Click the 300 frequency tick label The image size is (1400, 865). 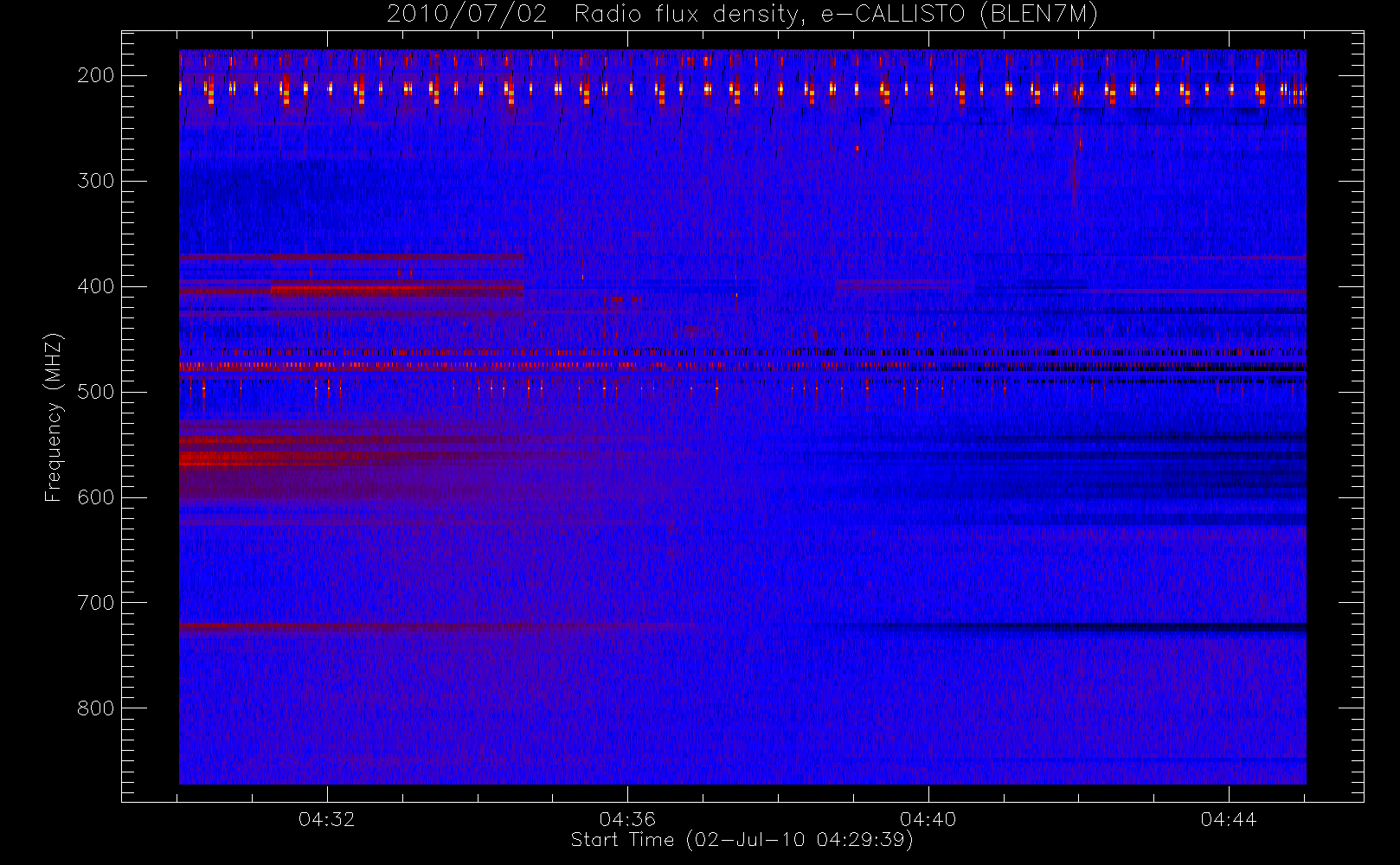[95, 181]
